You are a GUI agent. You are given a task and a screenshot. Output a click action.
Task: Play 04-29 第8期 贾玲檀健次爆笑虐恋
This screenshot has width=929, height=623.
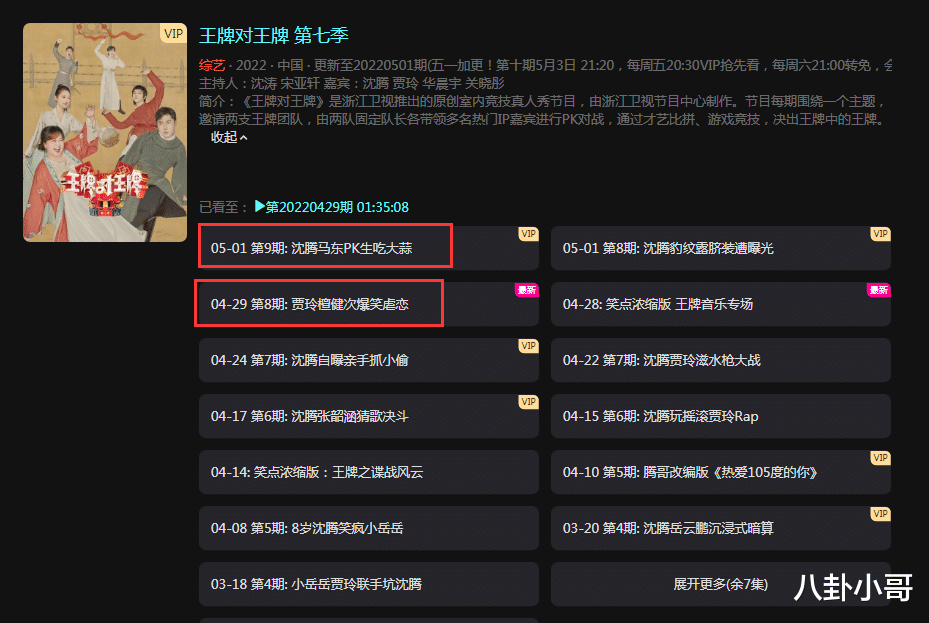pos(369,304)
